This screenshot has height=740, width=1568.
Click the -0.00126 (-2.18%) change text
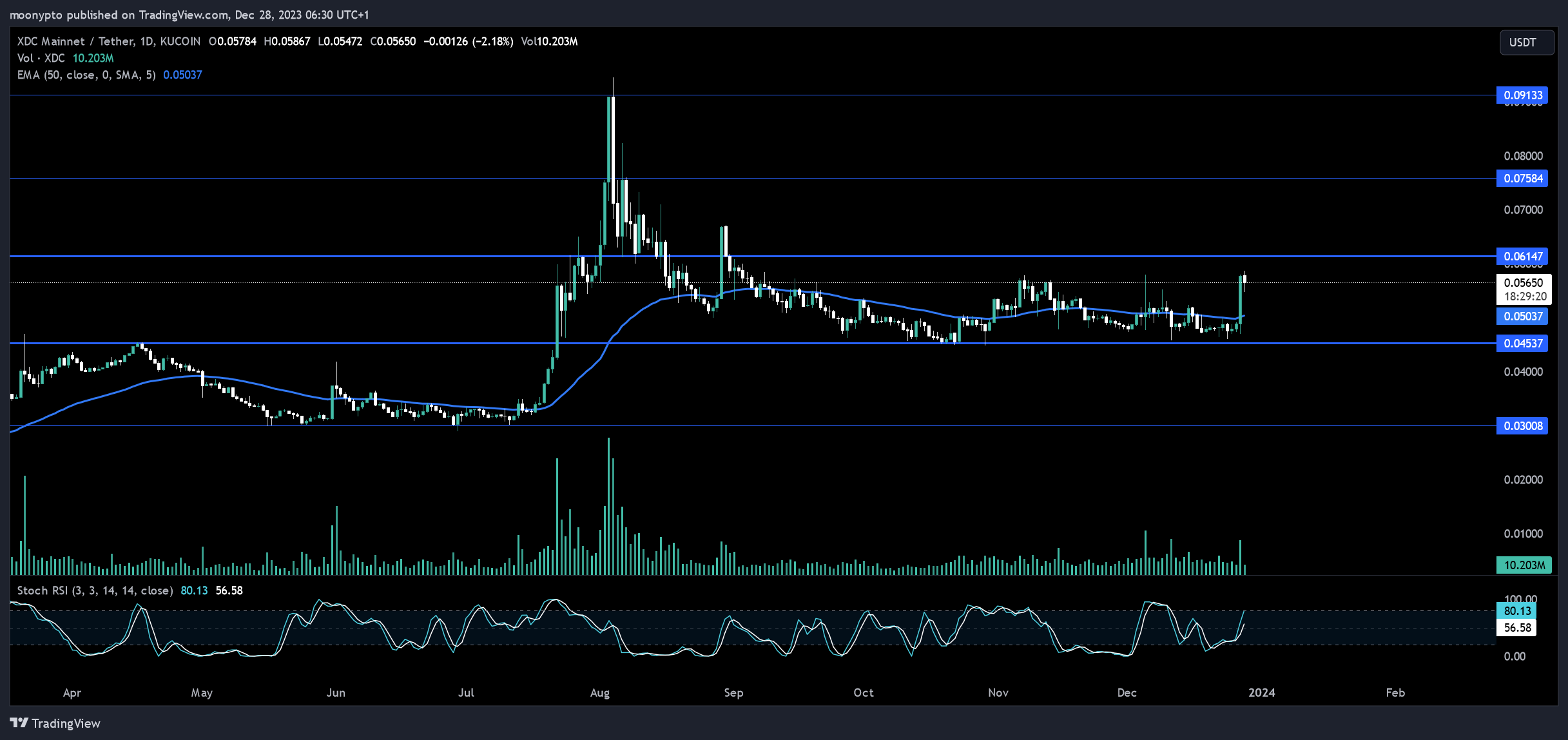point(469,41)
